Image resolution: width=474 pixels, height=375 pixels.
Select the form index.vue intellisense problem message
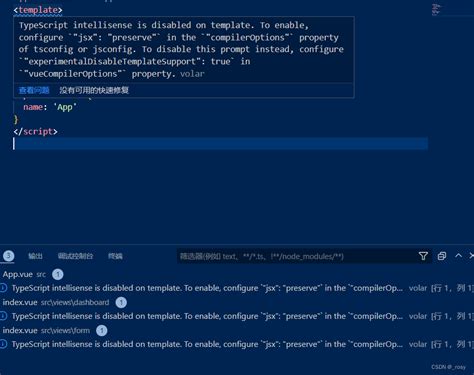click(x=207, y=344)
